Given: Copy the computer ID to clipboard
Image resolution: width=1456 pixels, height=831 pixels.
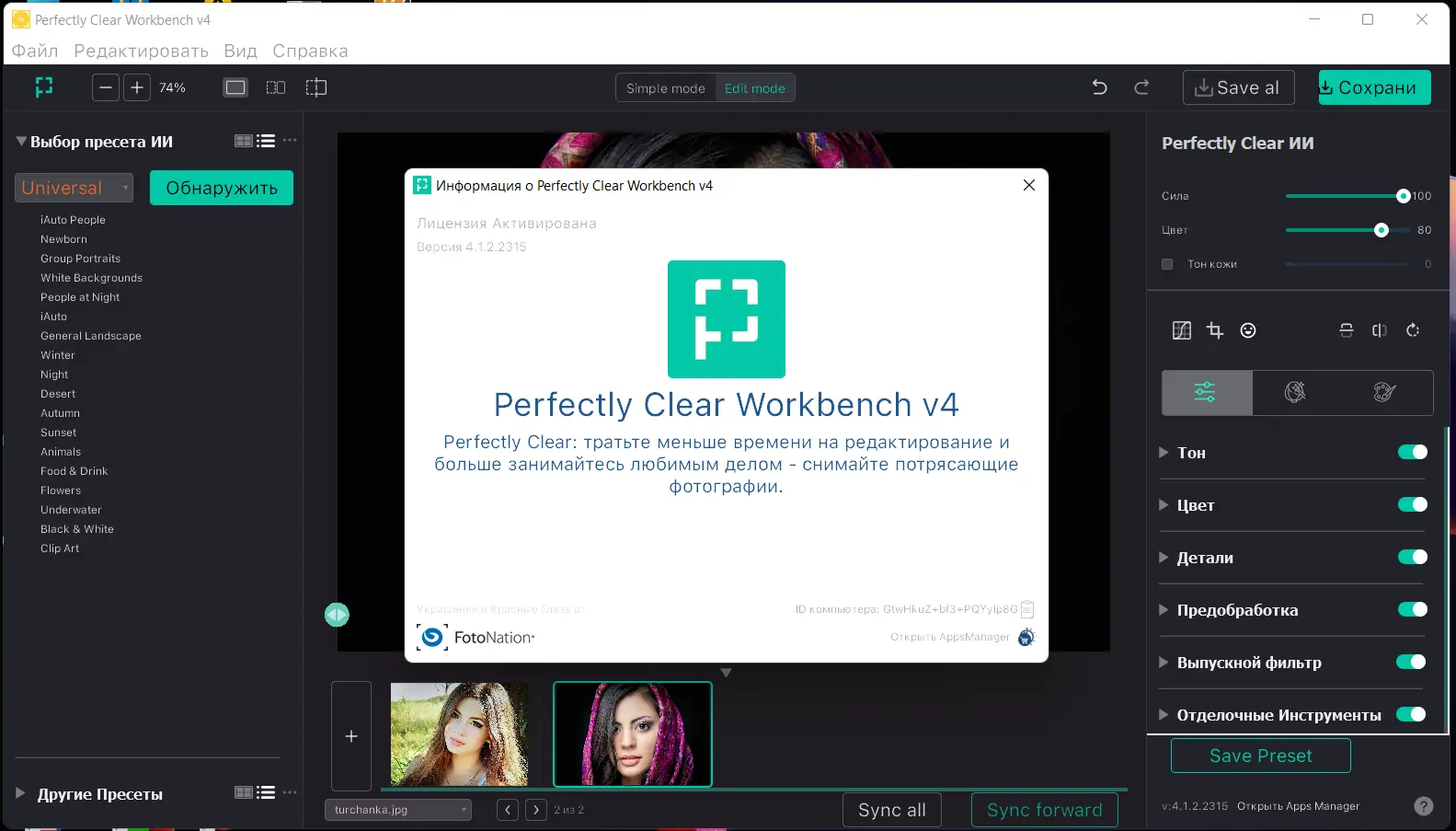Looking at the screenshot, I should pyautogui.click(x=1027, y=609).
